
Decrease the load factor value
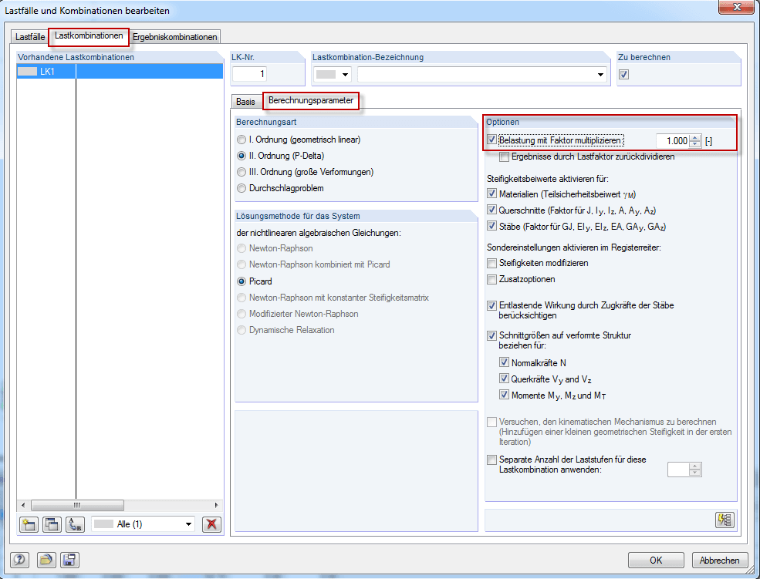tap(696, 144)
